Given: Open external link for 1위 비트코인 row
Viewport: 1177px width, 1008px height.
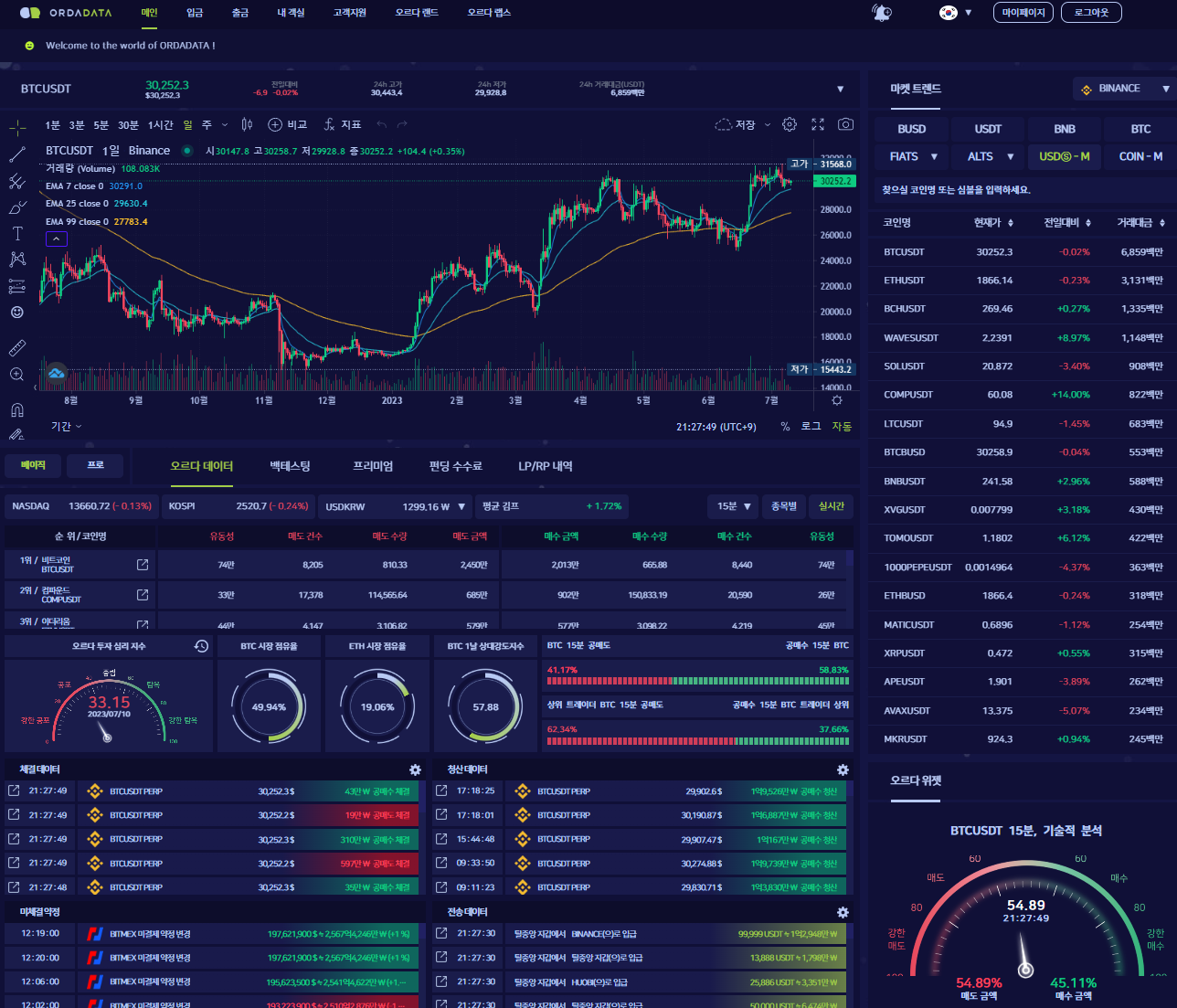Looking at the screenshot, I should coord(143,565).
